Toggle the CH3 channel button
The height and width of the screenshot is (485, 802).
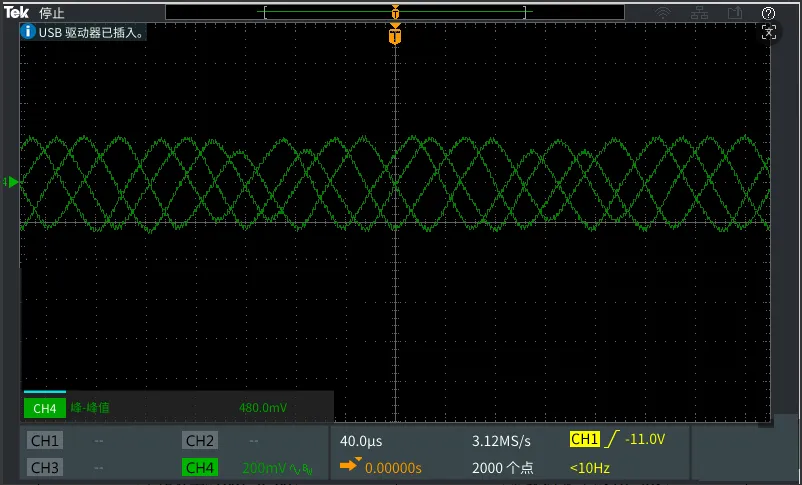tap(44, 467)
